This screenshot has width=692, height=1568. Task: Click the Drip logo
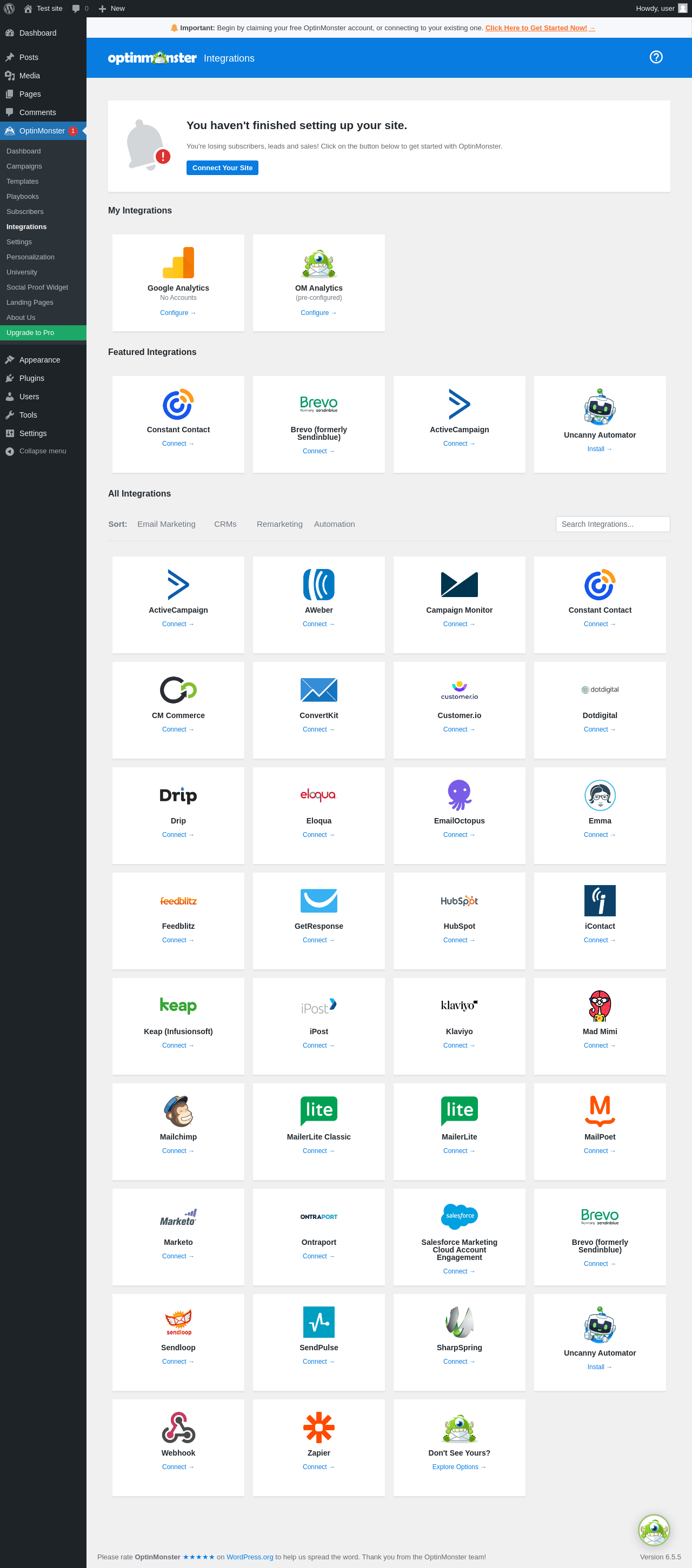pyautogui.click(x=178, y=795)
